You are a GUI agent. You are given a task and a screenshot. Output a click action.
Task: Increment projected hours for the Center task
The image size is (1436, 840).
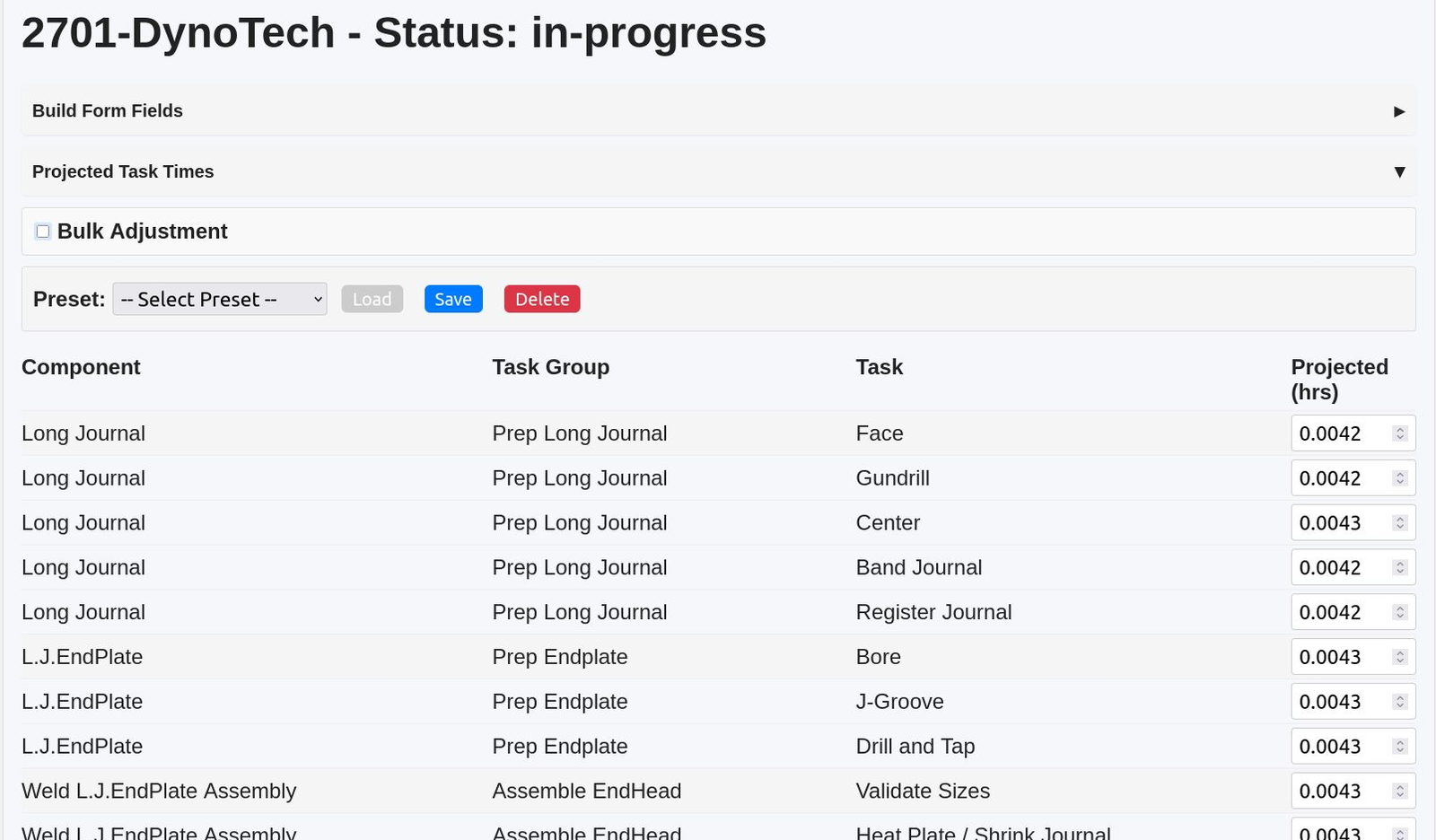coord(1400,518)
